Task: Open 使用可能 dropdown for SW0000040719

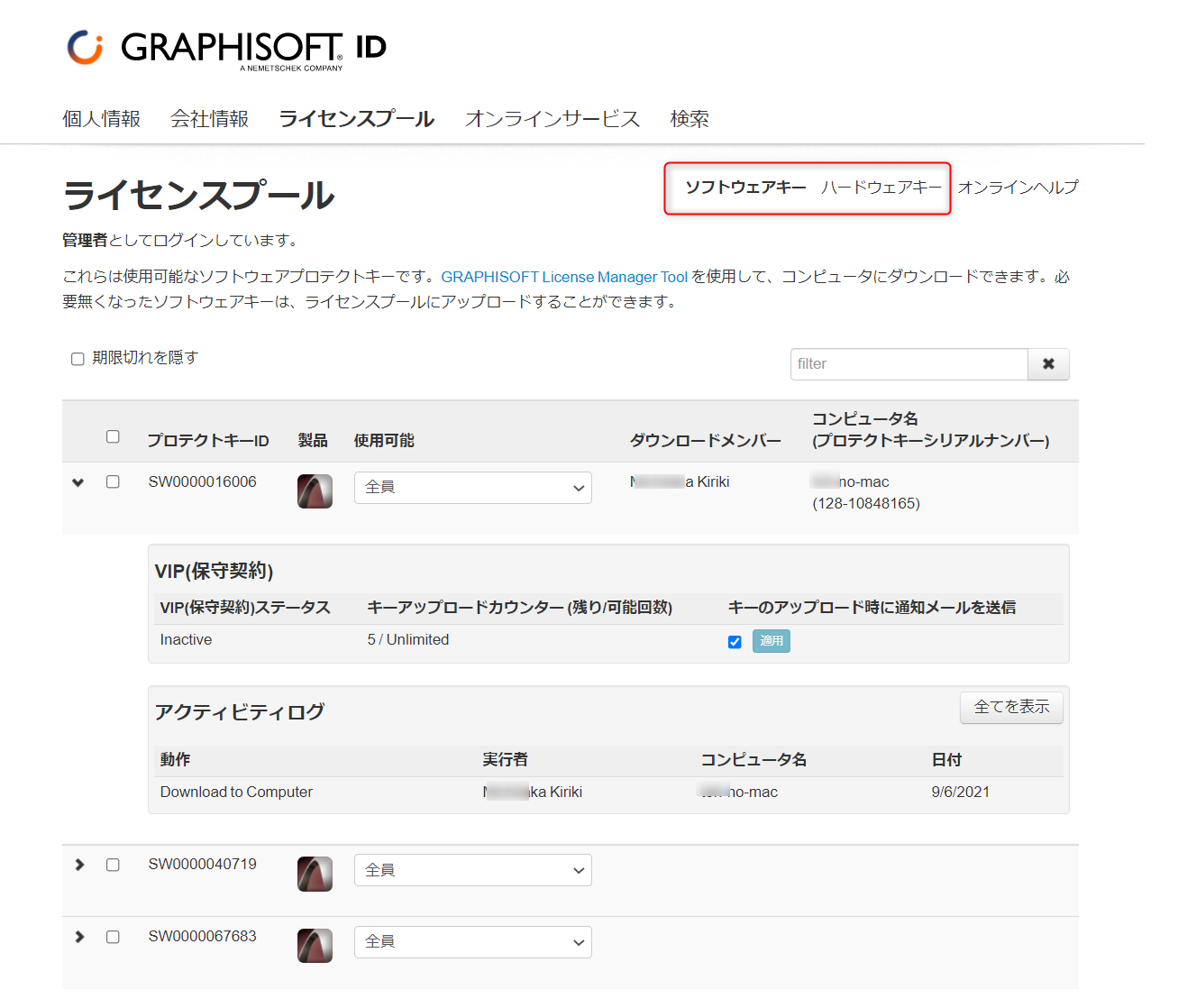Action: click(472, 870)
